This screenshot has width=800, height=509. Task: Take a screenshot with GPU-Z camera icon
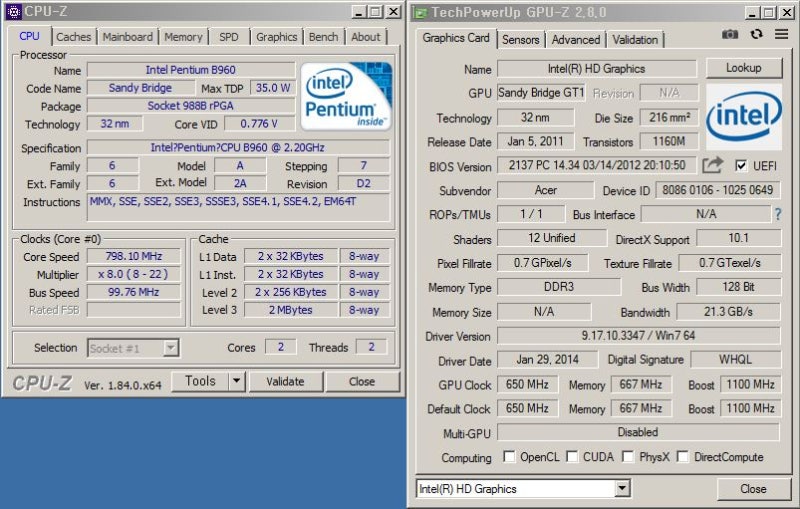tap(730, 34)
